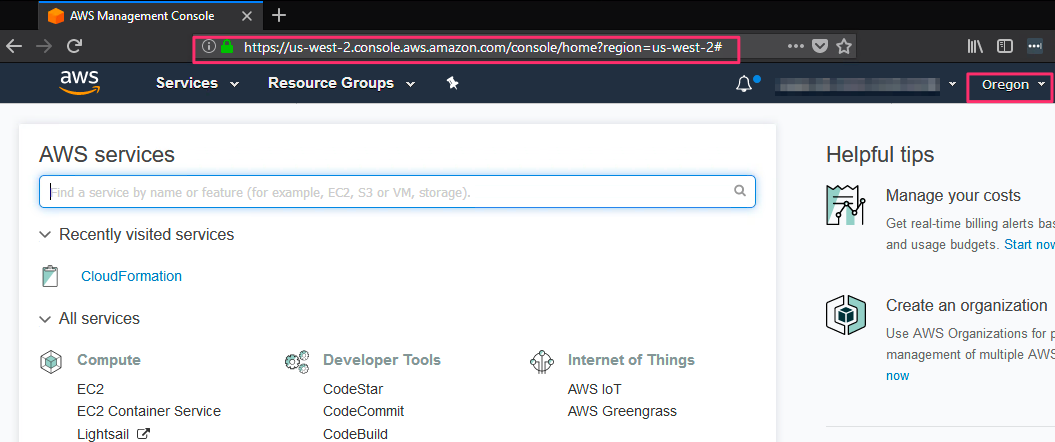
Task: Click the CloudFormation service icon
Action: click(50, 277)
